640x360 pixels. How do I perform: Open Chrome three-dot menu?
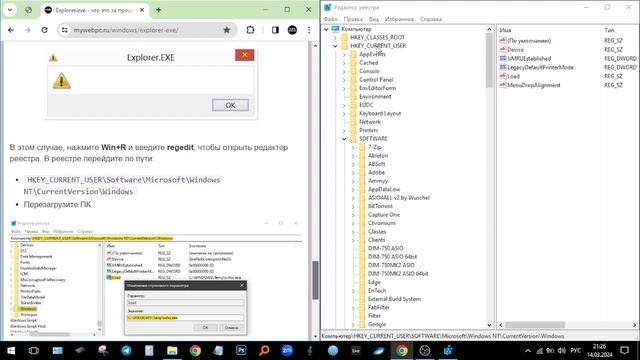(309, 30)
